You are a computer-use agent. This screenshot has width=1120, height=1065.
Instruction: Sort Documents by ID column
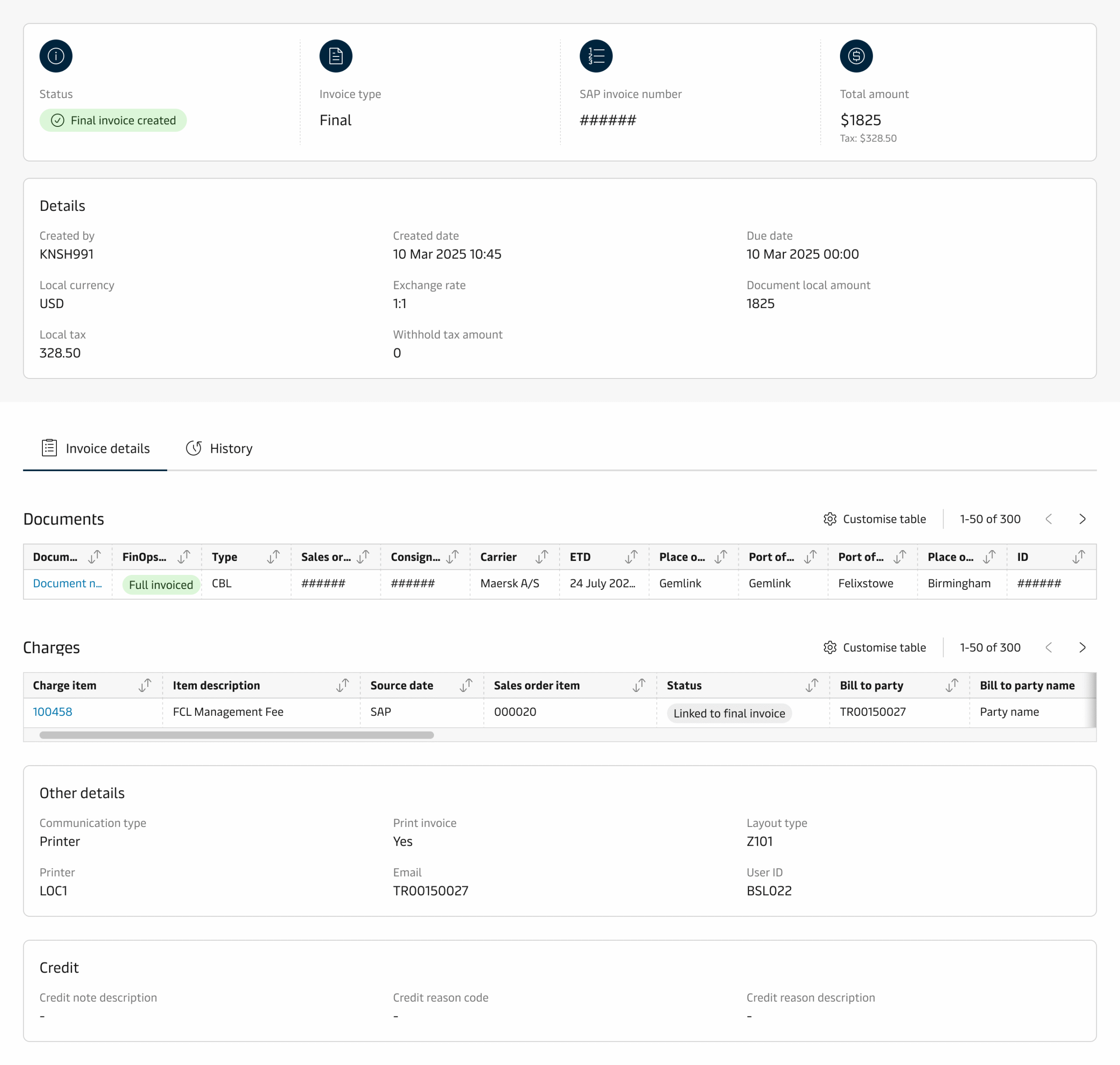click(x=1079, y=557)
